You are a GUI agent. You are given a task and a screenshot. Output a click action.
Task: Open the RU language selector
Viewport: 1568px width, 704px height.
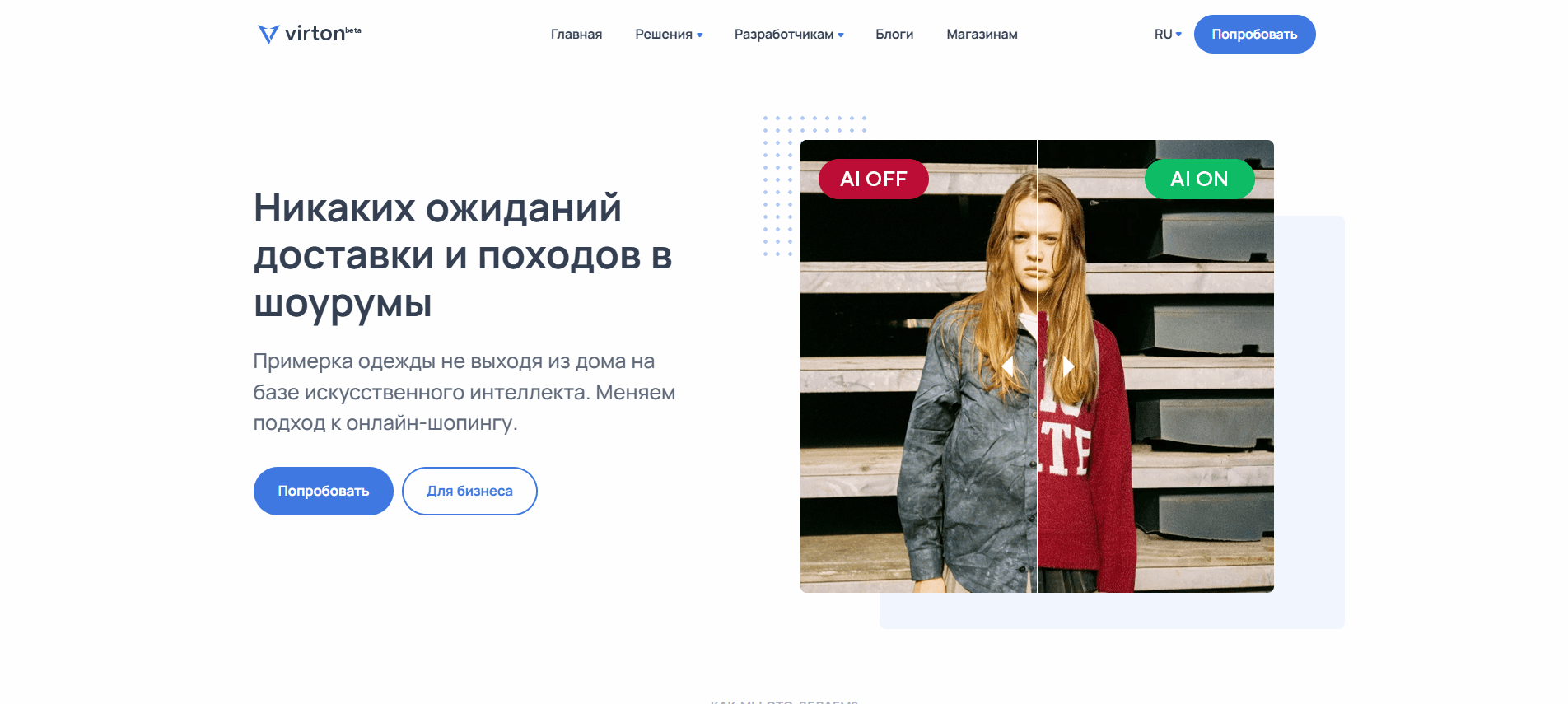tap(1168, 35)
